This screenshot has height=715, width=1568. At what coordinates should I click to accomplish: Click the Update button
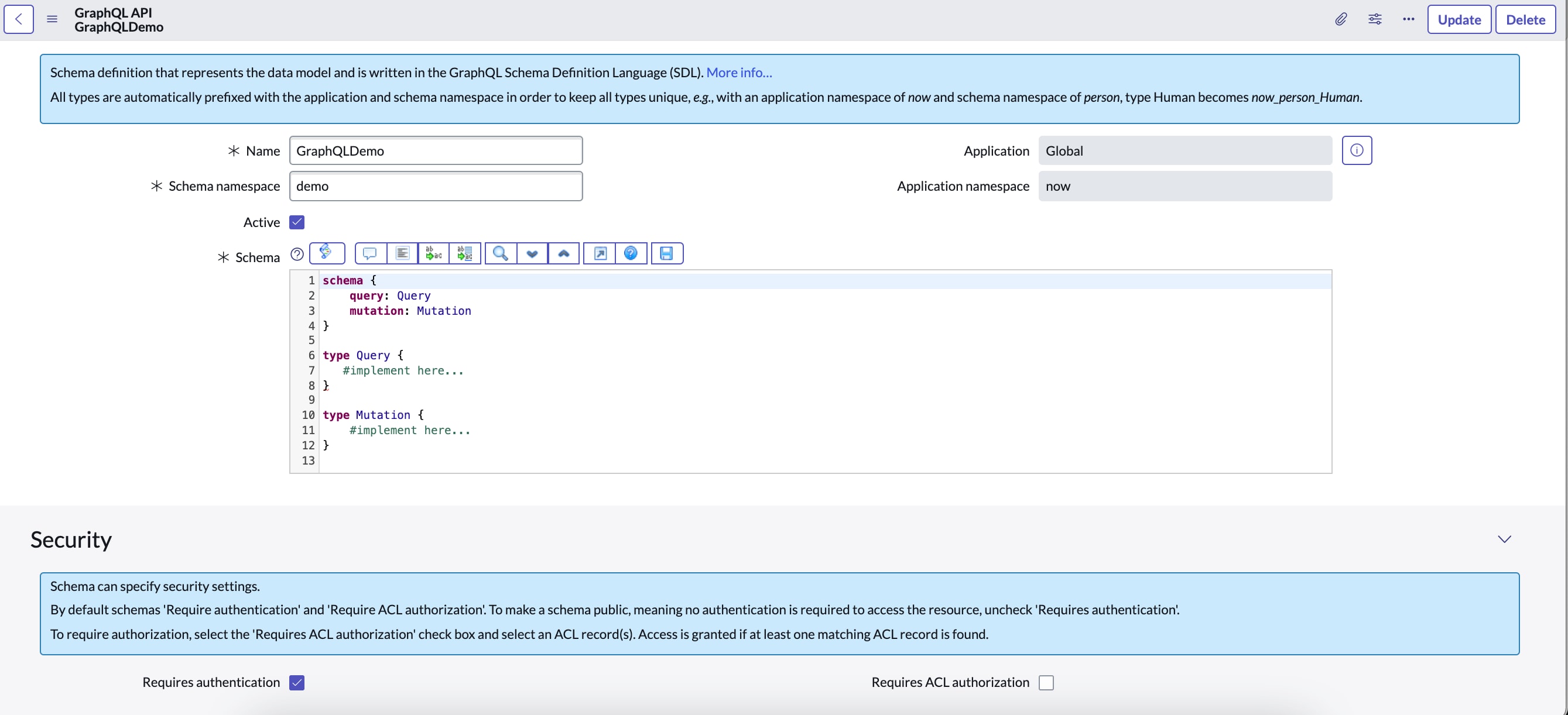pyautogui.click(x=1459, y=19)
